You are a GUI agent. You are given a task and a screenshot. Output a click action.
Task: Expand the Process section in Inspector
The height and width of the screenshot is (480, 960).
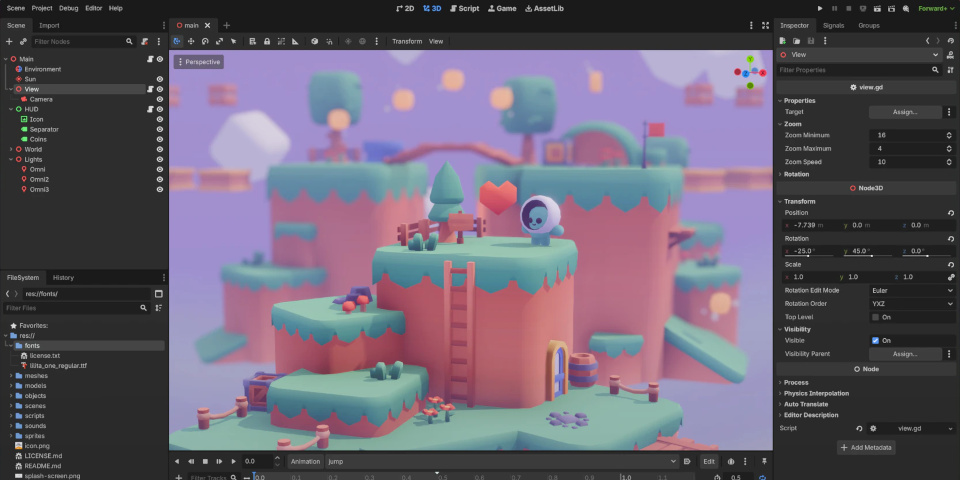tap(797, 382)
